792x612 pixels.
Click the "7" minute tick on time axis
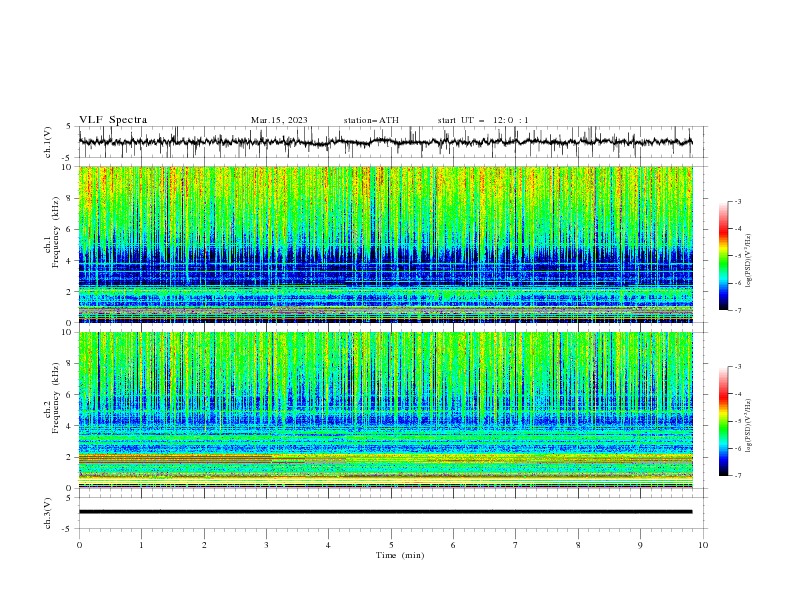click(515, 545)
